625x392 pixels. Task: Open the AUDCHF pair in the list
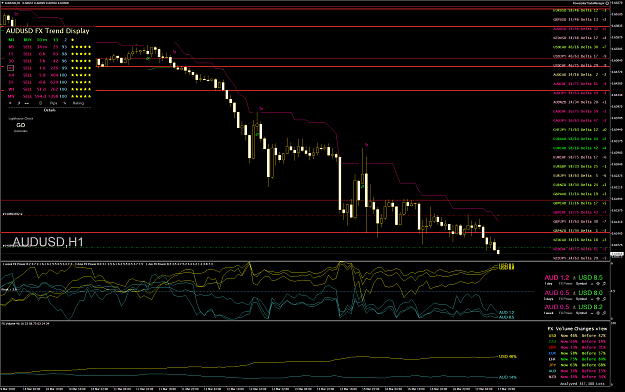(x=580, y=84)
